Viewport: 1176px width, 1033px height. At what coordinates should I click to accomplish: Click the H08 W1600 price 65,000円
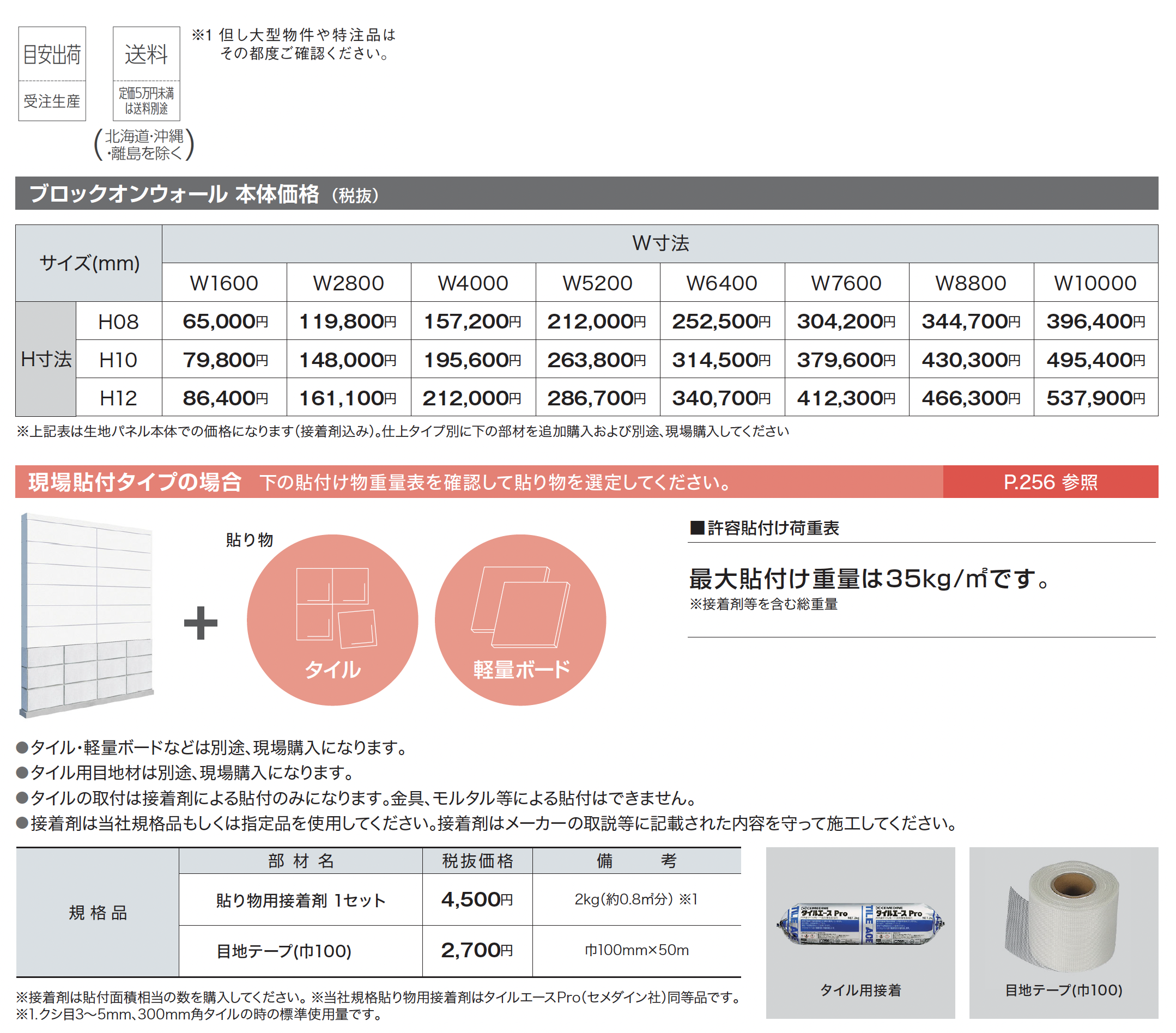[x=225, y=321]
